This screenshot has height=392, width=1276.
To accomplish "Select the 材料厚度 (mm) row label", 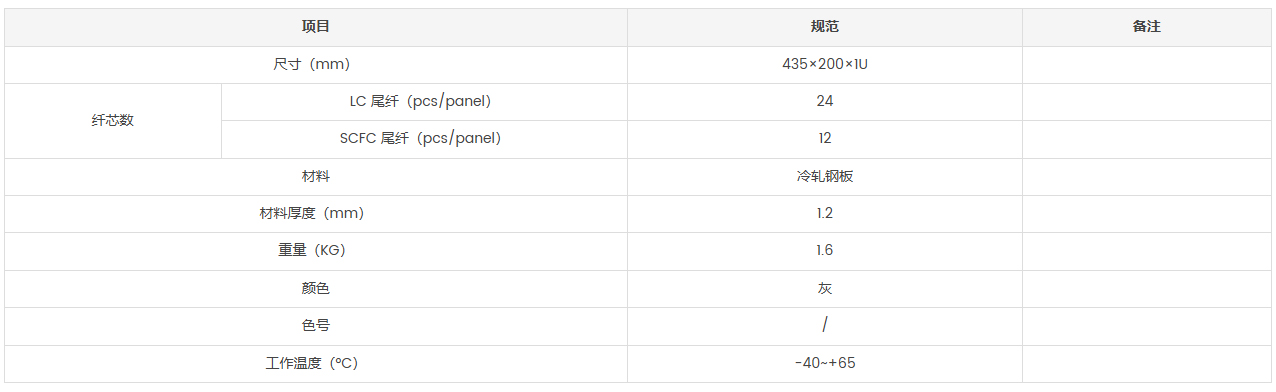I will pos(316,213).
